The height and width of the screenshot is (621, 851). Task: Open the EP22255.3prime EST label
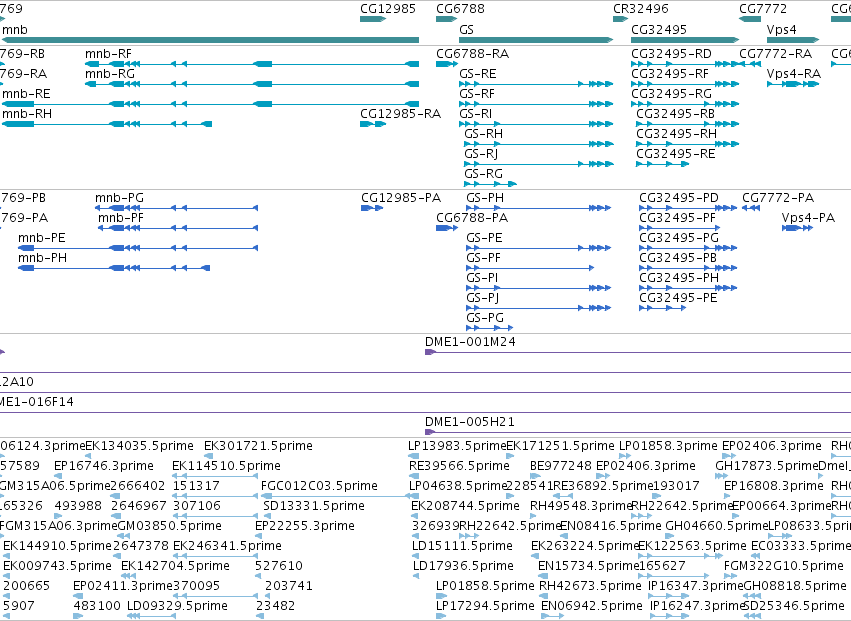coord(305,527)
